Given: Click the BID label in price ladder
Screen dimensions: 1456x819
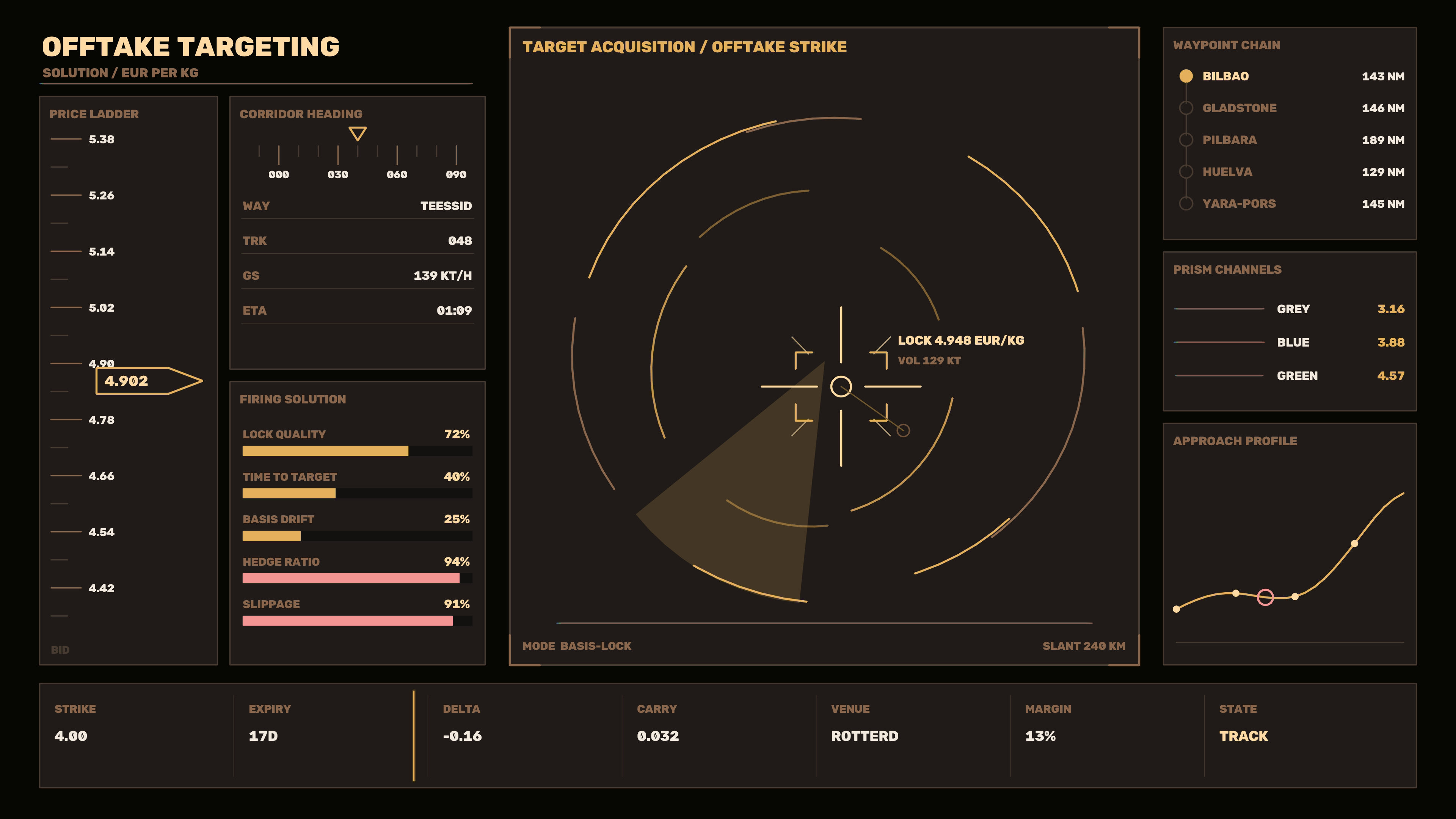Looking at the screenshot, I should click(60, 650).
